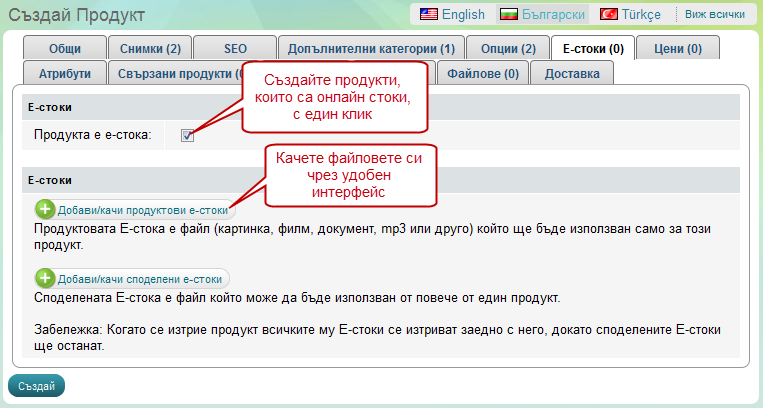This screenshot has height=408, width=763.
Task: Open the 'Виж всички' languages list
Action: click(715, 14)
